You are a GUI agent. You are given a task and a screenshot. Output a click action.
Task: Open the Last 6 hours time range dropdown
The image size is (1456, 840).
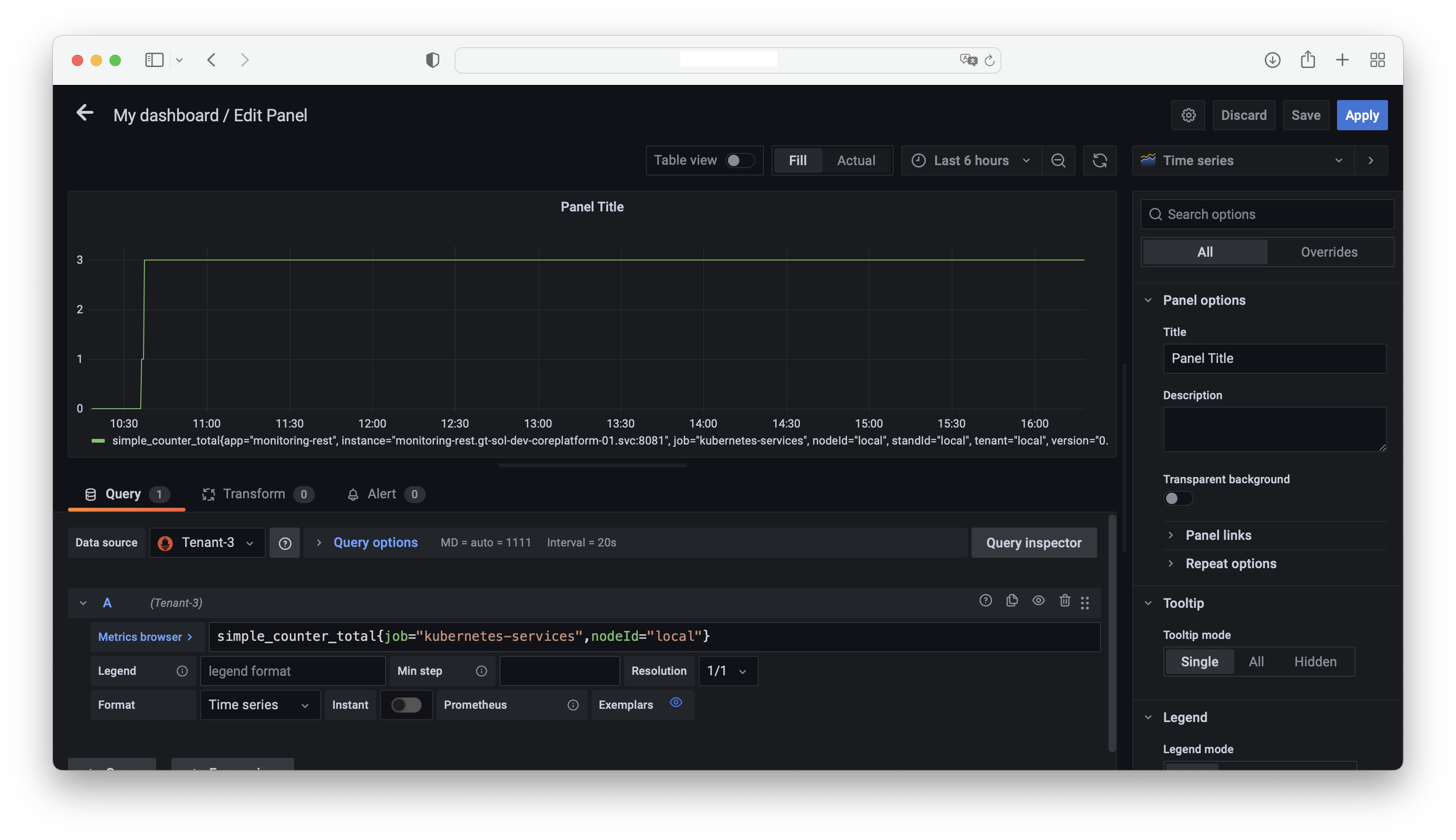[971, 160]
